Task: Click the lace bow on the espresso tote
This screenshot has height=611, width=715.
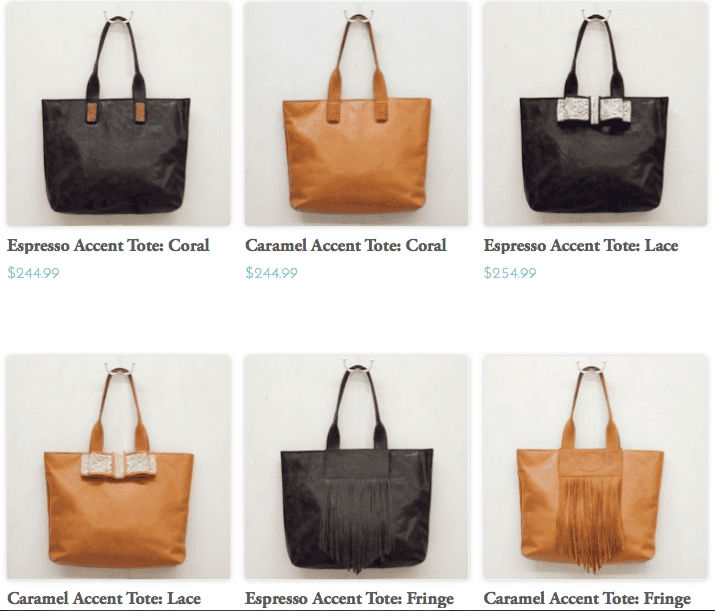Action: (x=594, y=111)
